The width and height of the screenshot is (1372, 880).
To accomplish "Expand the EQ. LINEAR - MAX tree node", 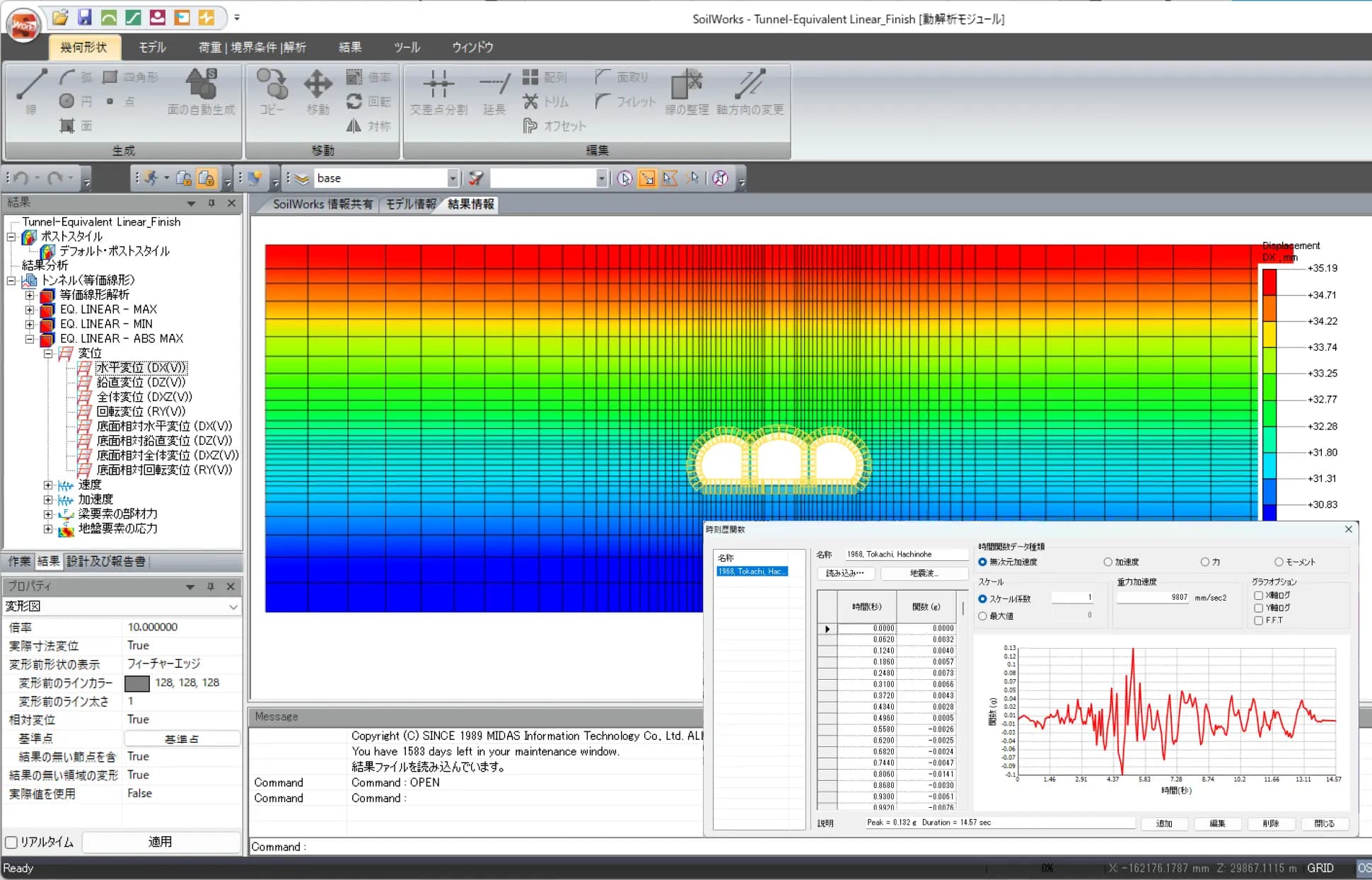I will 30,310.
